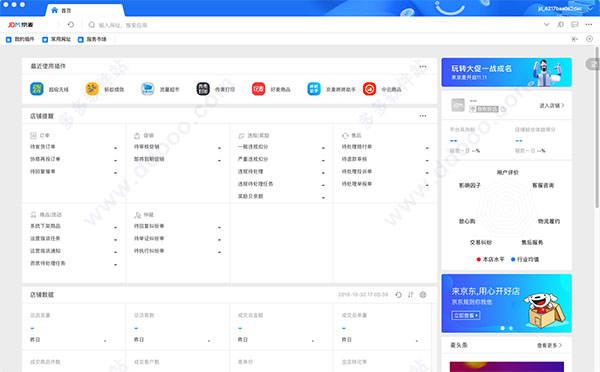Open the message chat icon in toolbar
This screenshot has width=600, height=372.
(575, 24)
